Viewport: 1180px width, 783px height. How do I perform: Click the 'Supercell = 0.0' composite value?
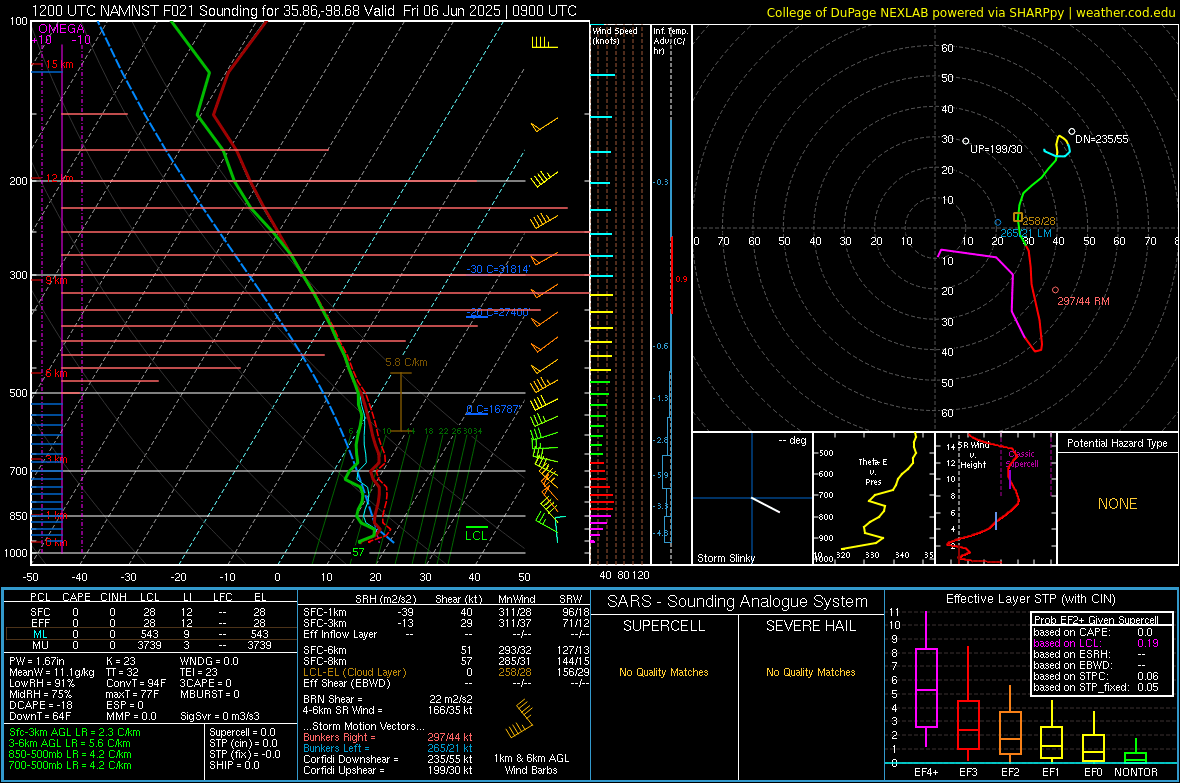click(x=242, y=732)
